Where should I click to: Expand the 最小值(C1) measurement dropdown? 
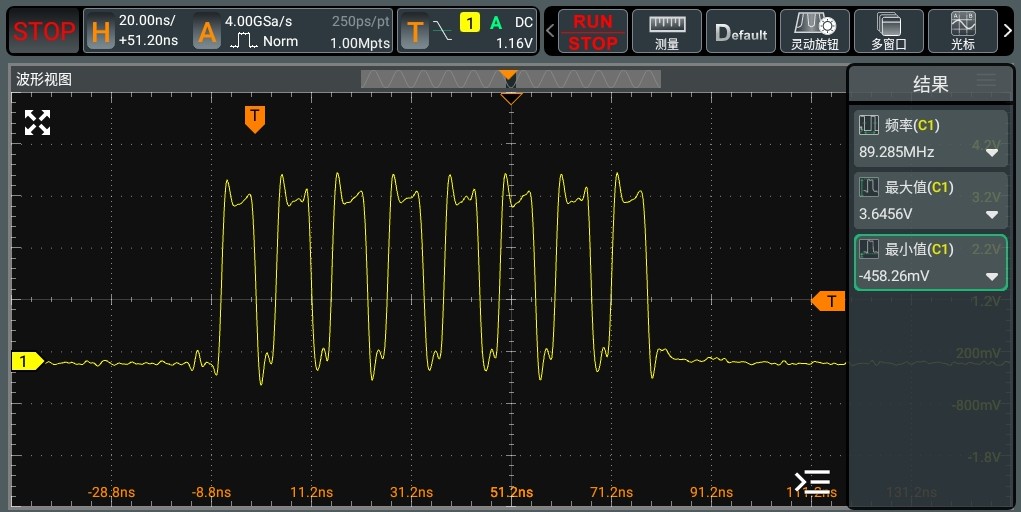coord(992,277)
